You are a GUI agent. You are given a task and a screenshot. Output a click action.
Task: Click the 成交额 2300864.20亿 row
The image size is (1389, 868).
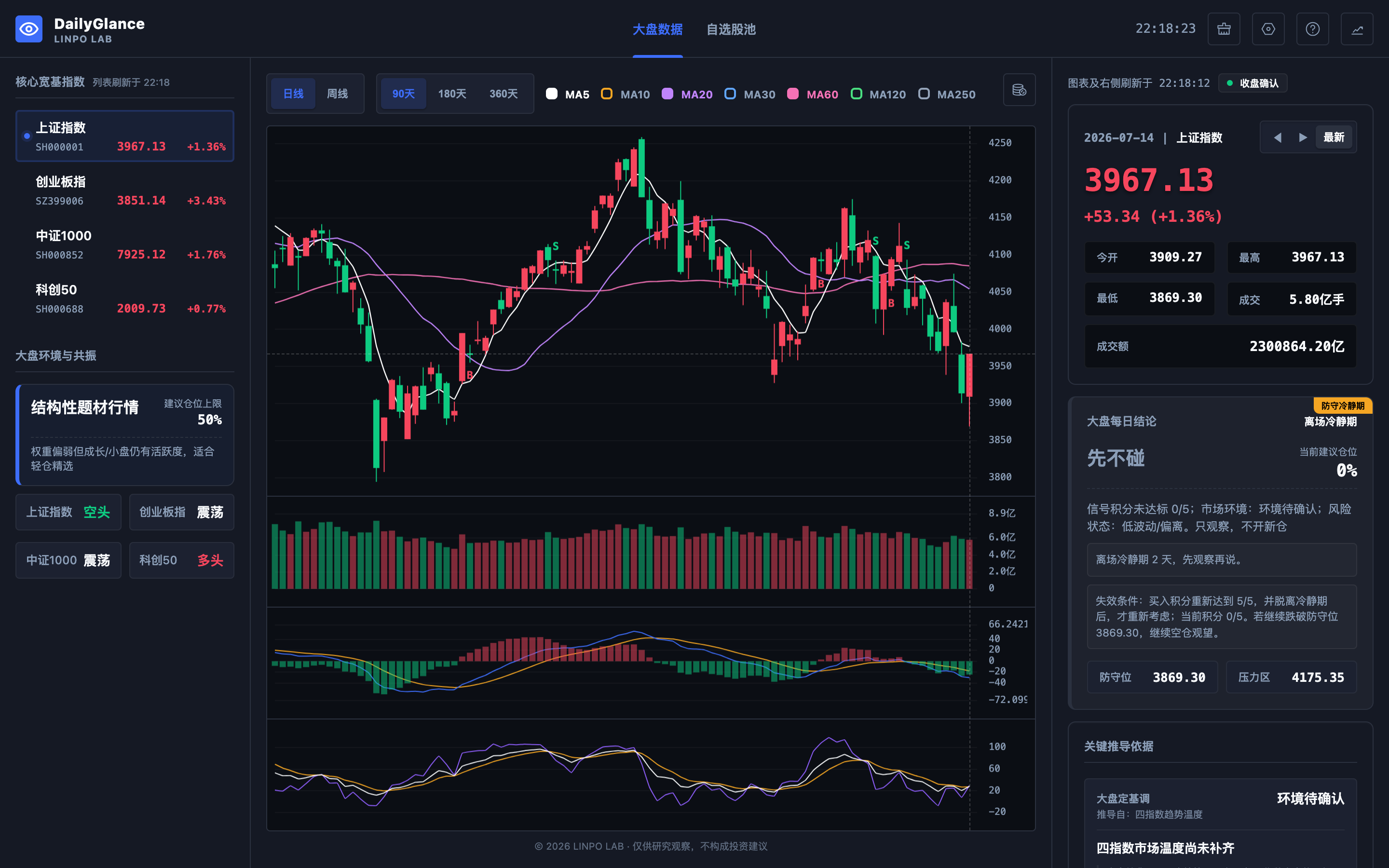(x=1220, y=346)
